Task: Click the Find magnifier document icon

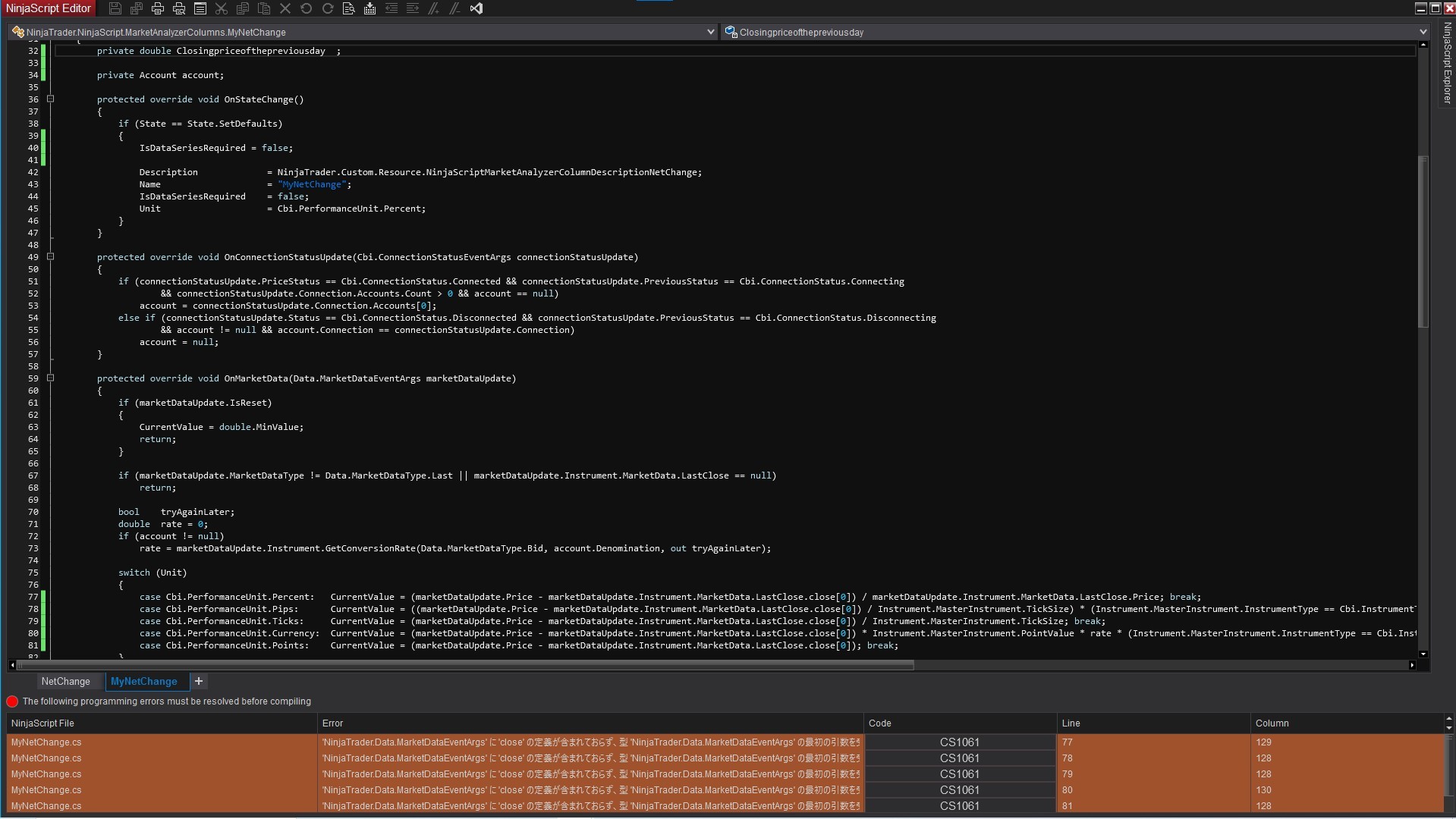Action: click(349, 8)
